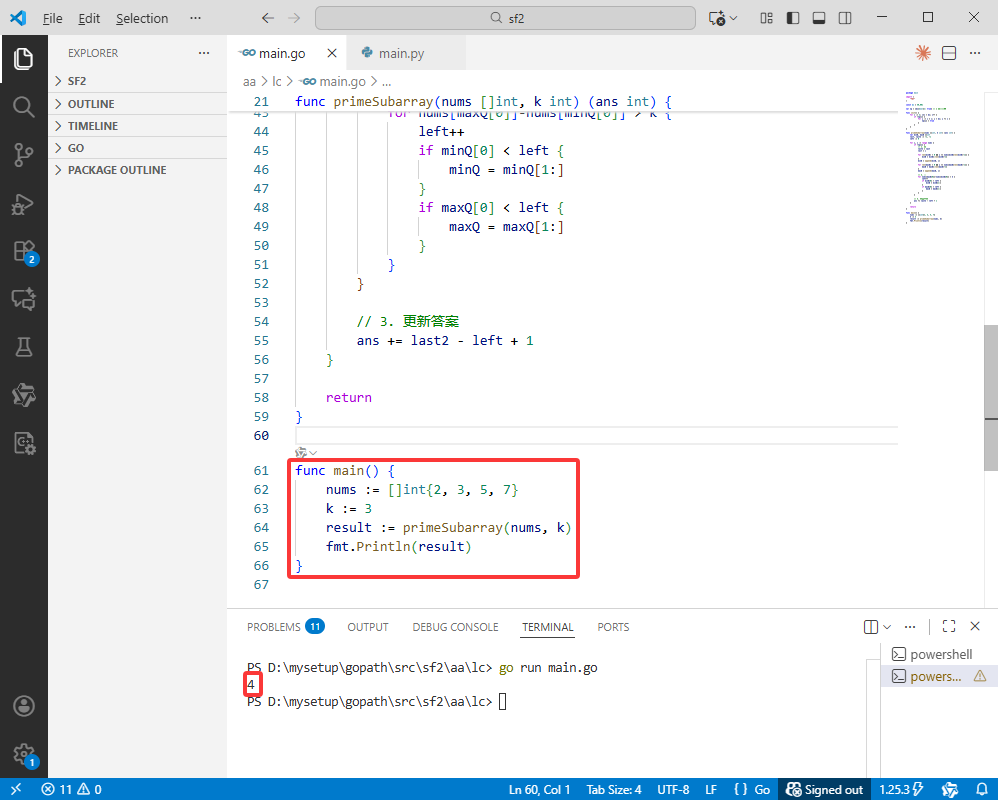Toggle the primary side bar

point(792,18)
